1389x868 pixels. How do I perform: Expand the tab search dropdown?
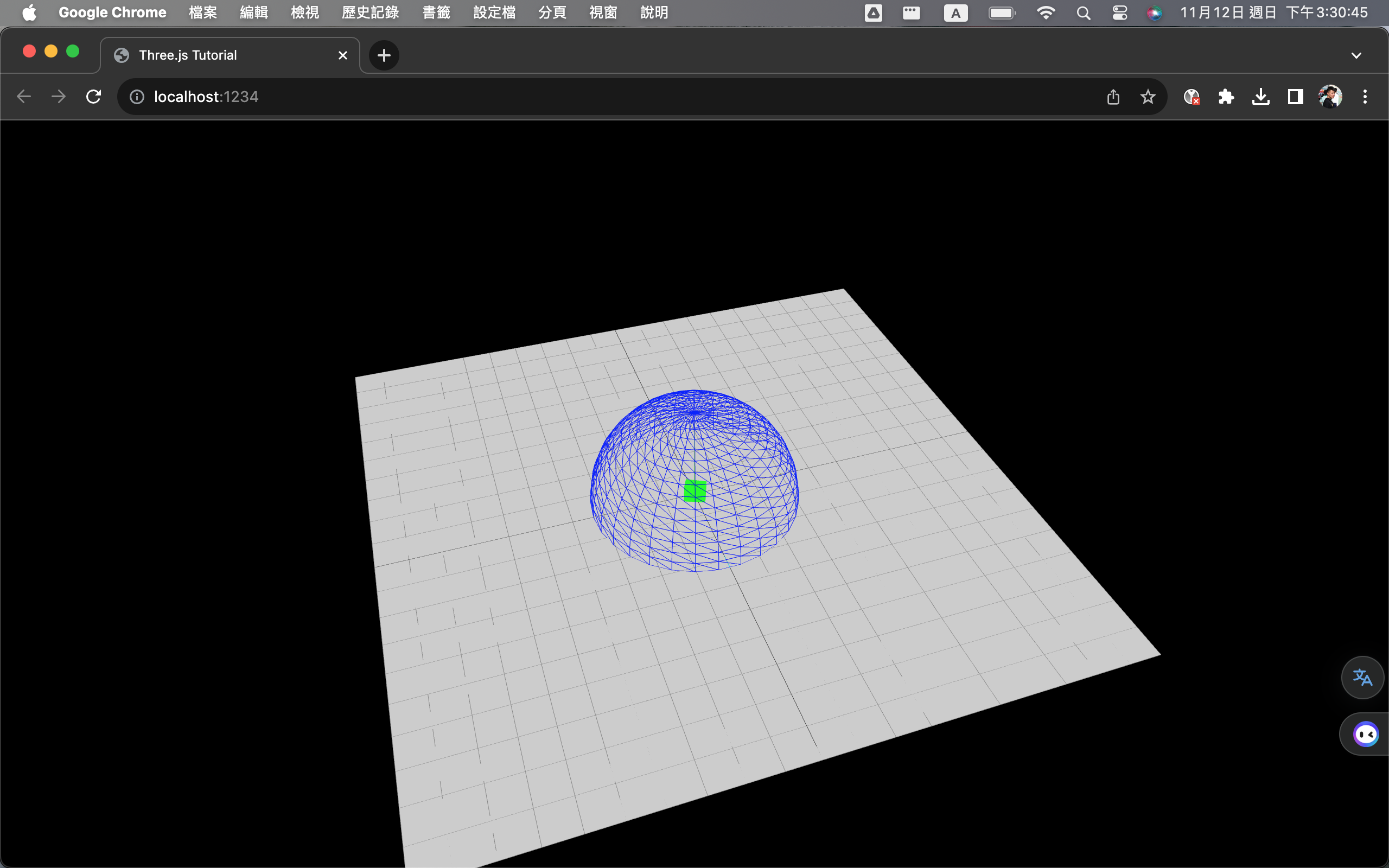pos(1356,55)
